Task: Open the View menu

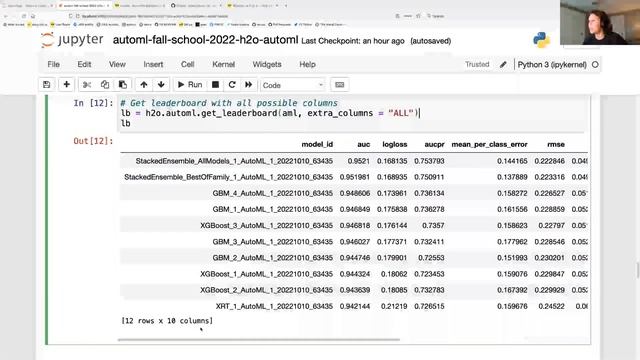Action: coord(117,64)
